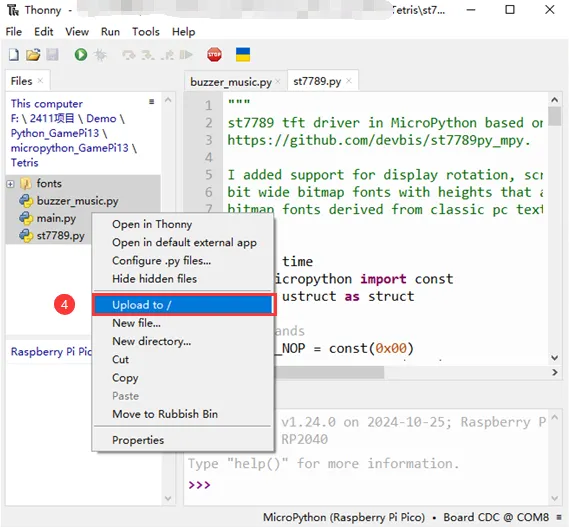Select the Files panel tab
Viewport: 569px width, 527px height.
point(21,81)
